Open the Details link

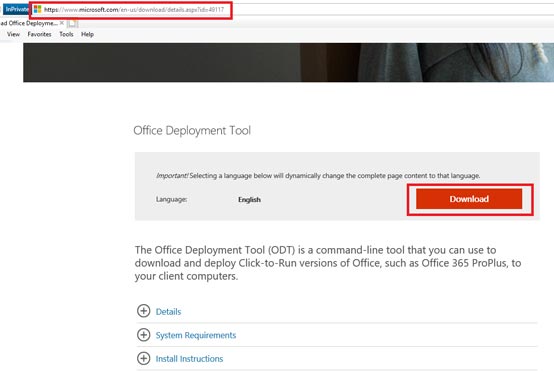pos(168,312)
